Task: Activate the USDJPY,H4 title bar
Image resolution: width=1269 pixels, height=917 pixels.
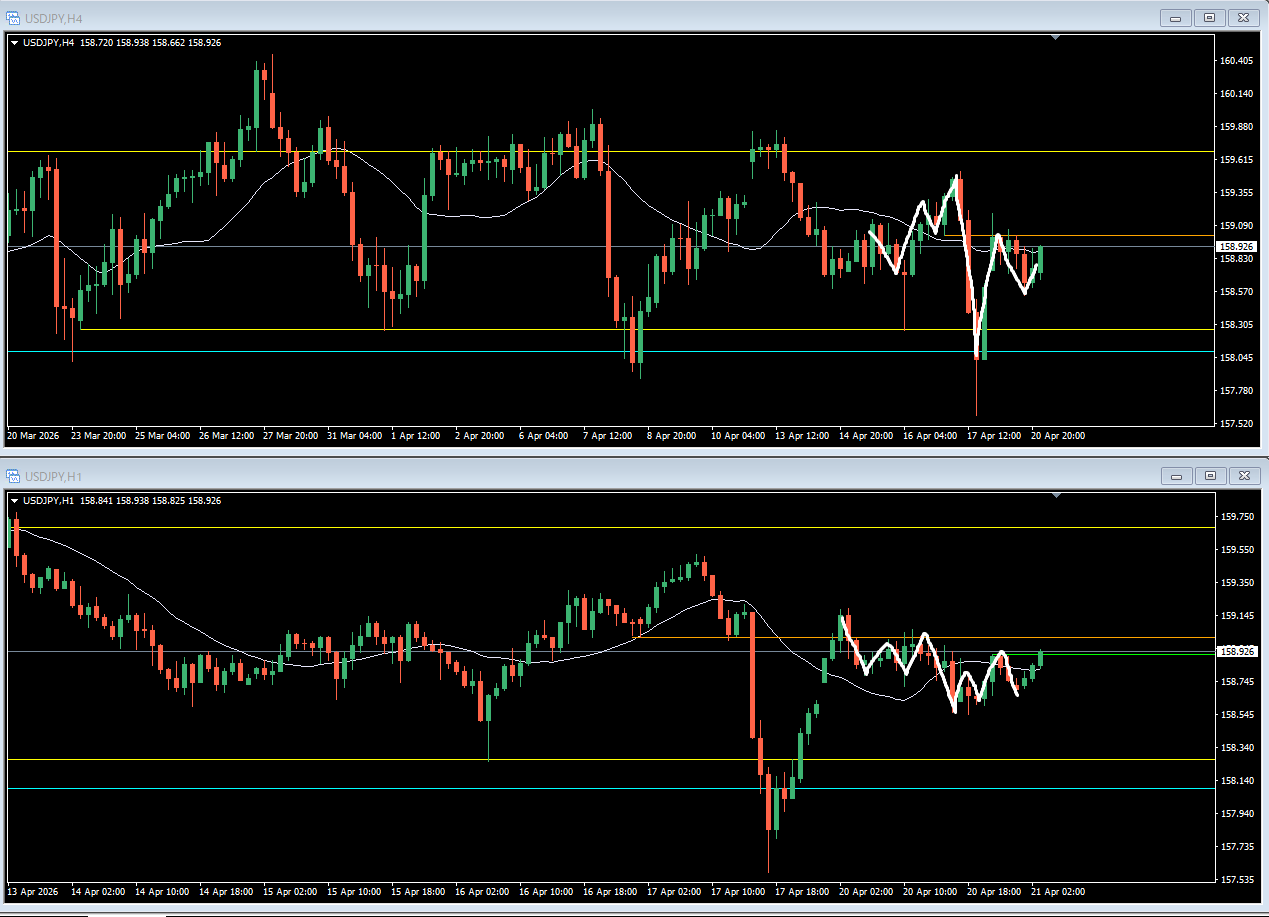Action: coord(580,17)
